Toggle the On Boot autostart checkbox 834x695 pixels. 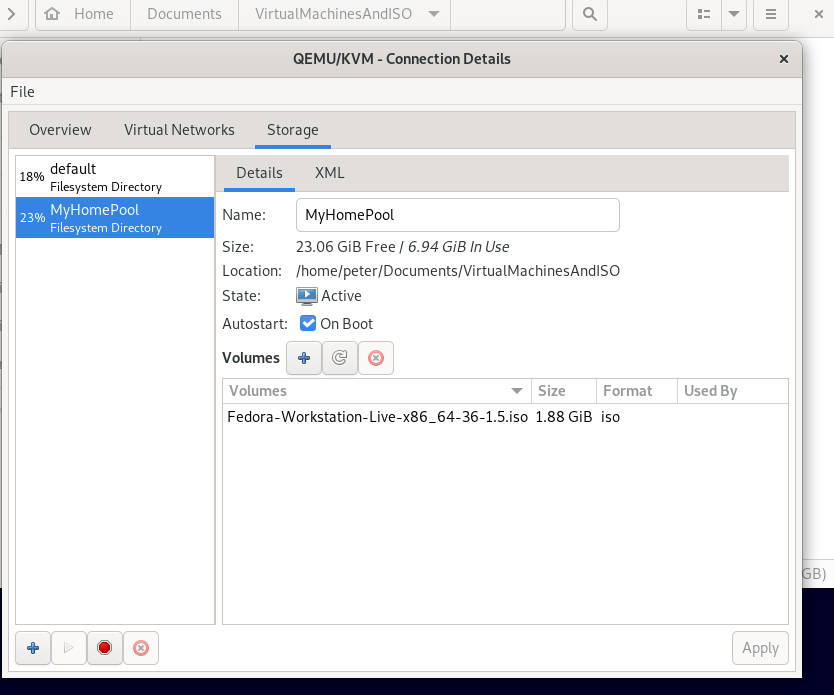coord(308,323)
